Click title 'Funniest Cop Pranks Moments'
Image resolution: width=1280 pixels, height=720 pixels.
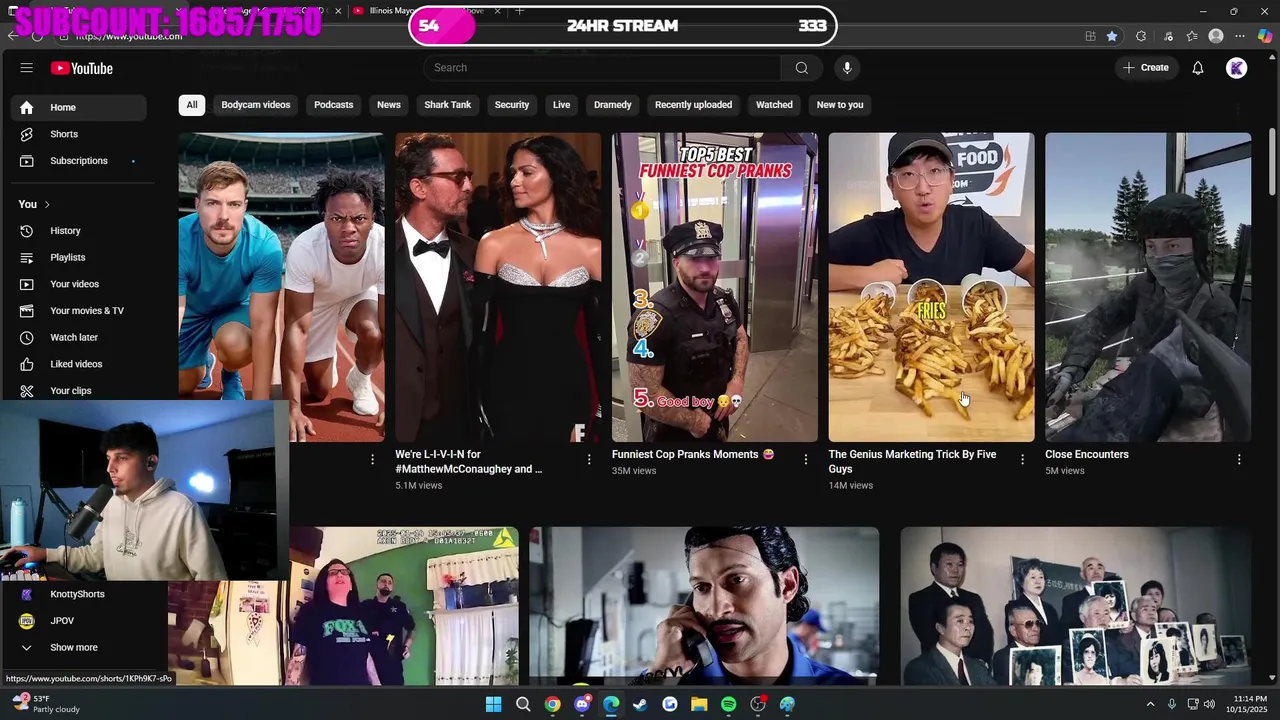(693, 454)
